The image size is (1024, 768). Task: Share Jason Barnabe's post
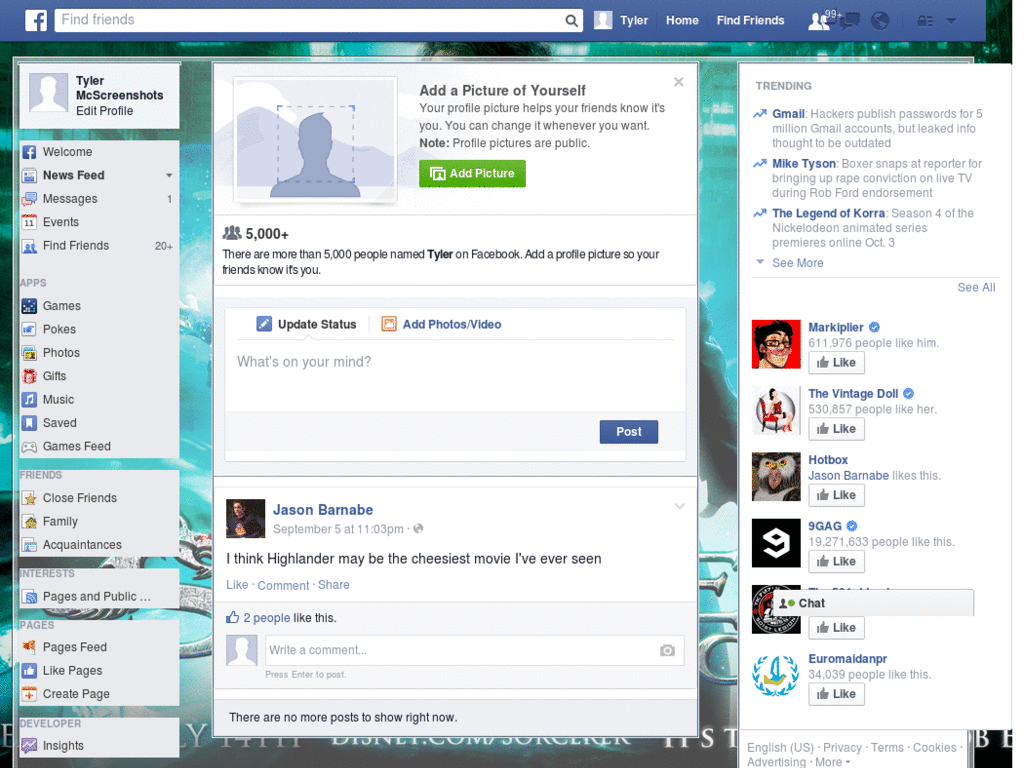(333, 584)
